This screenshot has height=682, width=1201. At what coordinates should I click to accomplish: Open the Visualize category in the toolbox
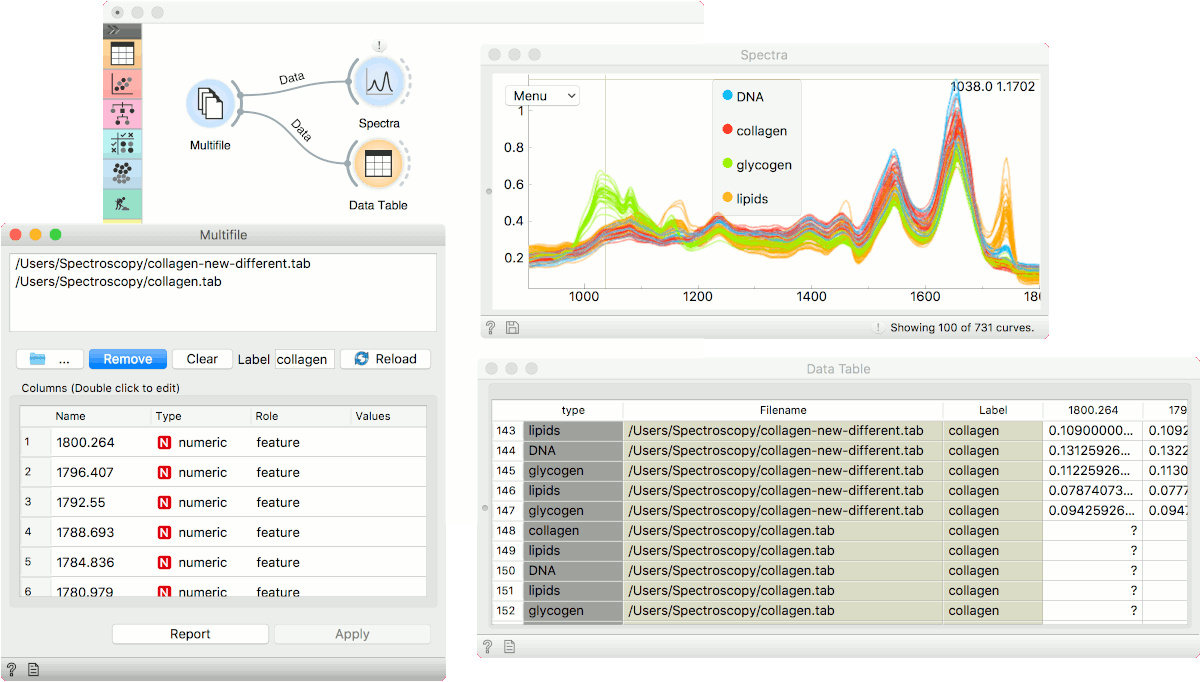point(122,84)
